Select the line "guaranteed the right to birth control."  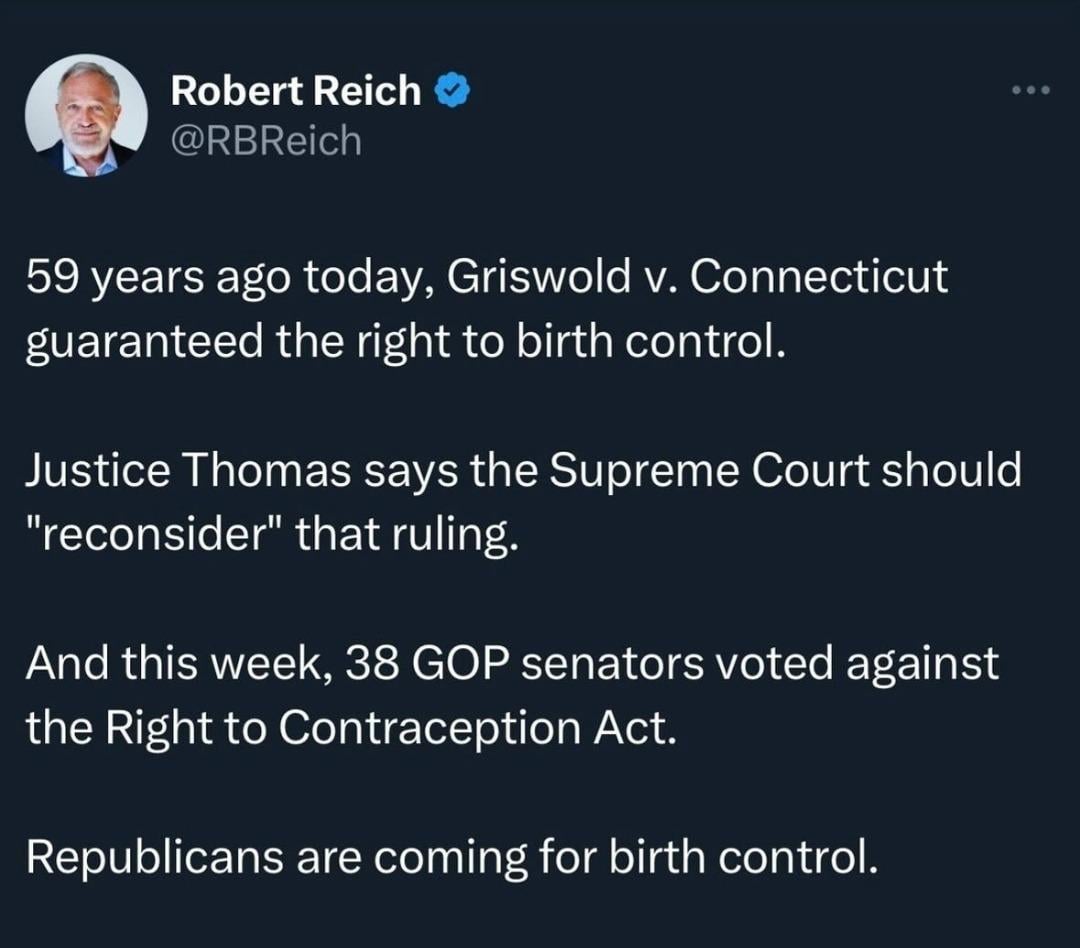[x=406, y=342]
